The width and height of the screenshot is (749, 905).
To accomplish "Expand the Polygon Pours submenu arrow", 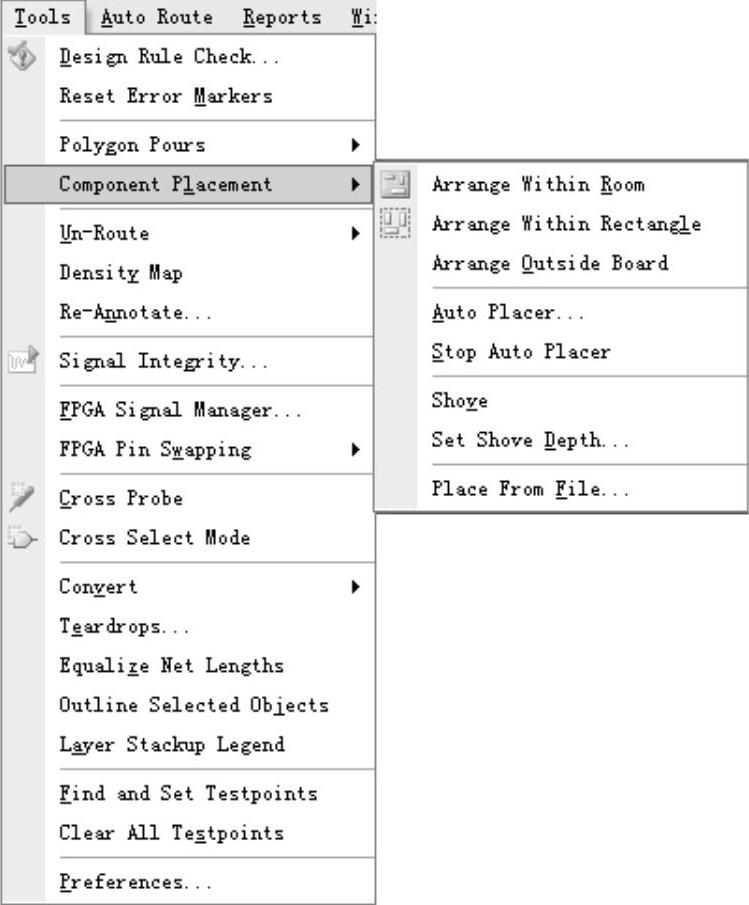I will coord(356,145).
